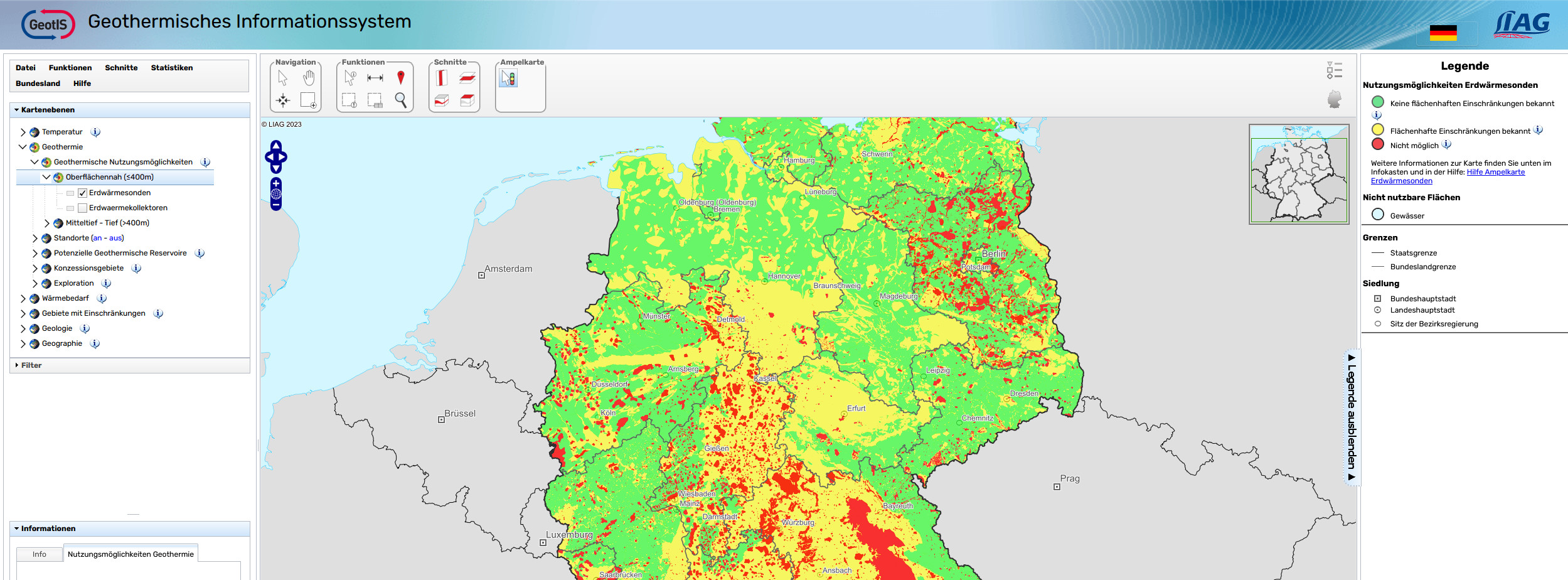Activate the zoom rectangle navigation tool

[307, 100]
